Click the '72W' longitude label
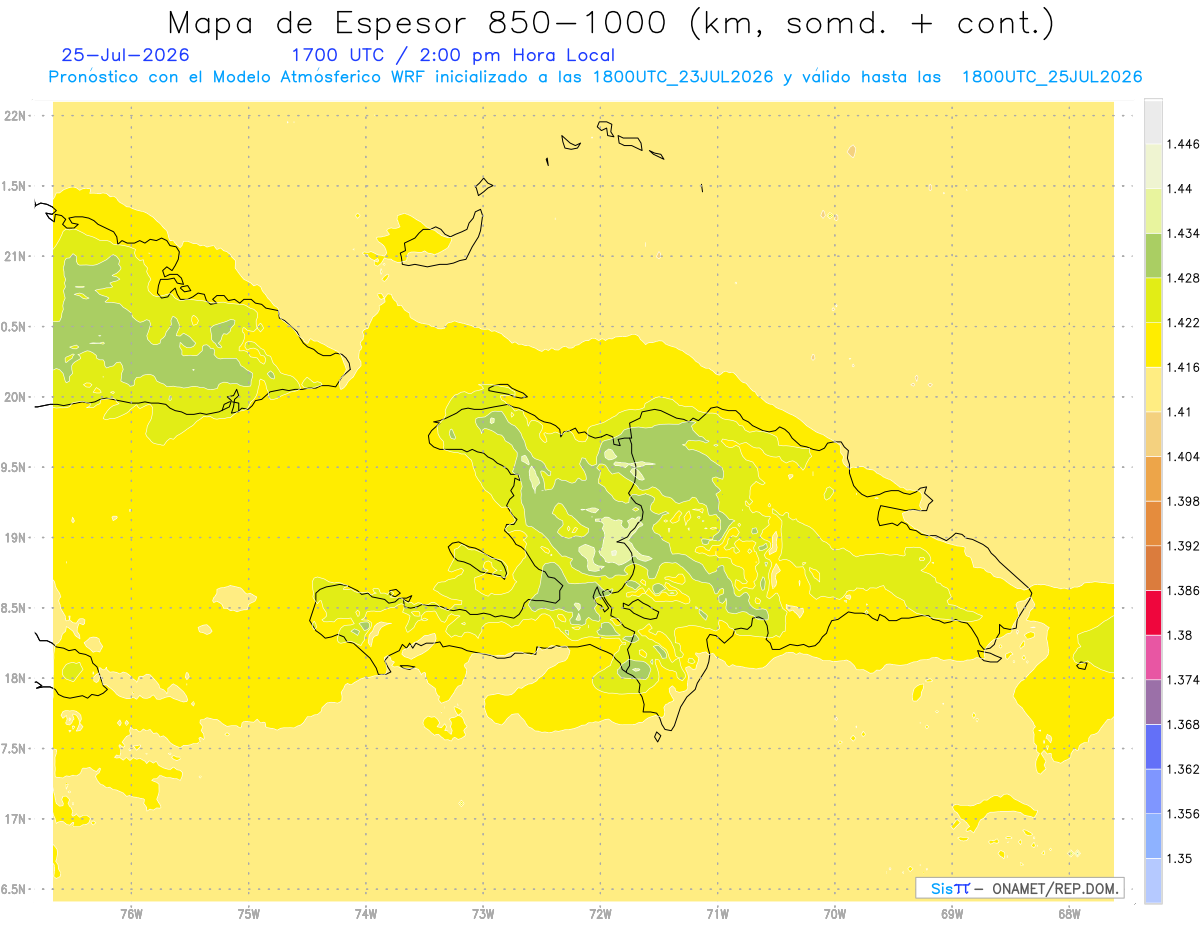Viewport: 1200px width, 927px height. 601,914
